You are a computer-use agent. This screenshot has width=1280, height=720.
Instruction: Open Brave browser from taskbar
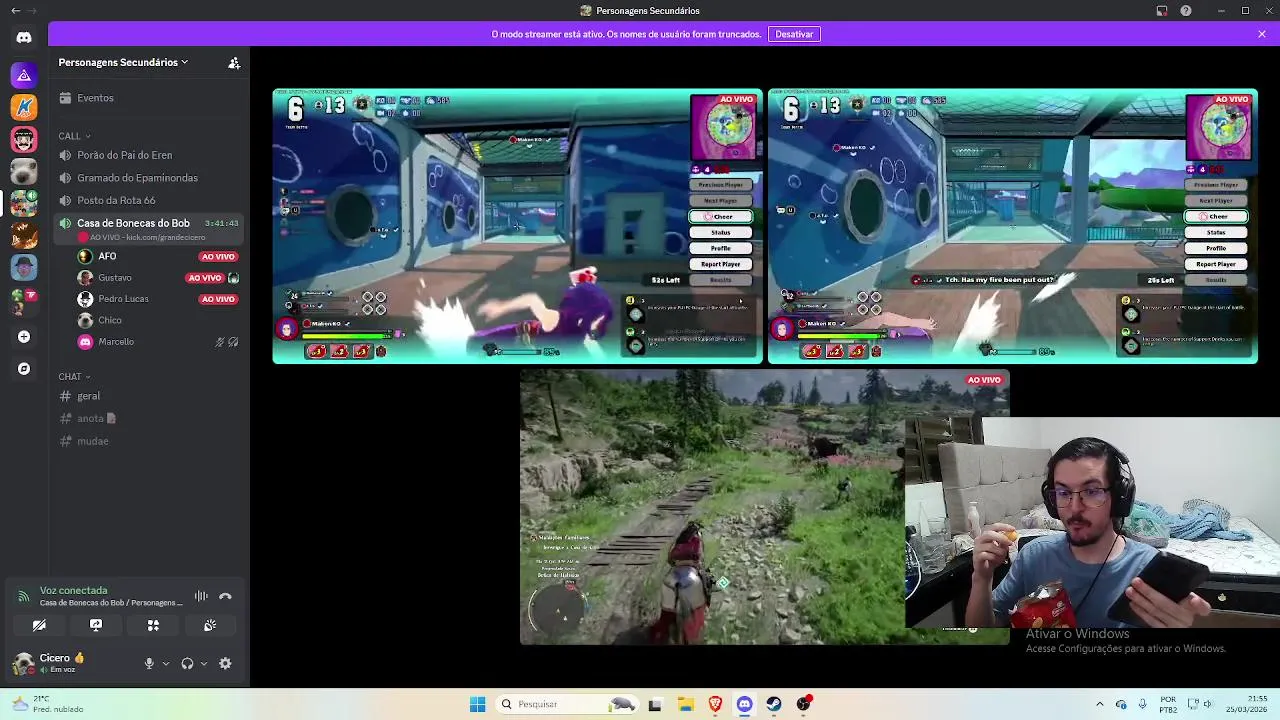pos(715,704)
